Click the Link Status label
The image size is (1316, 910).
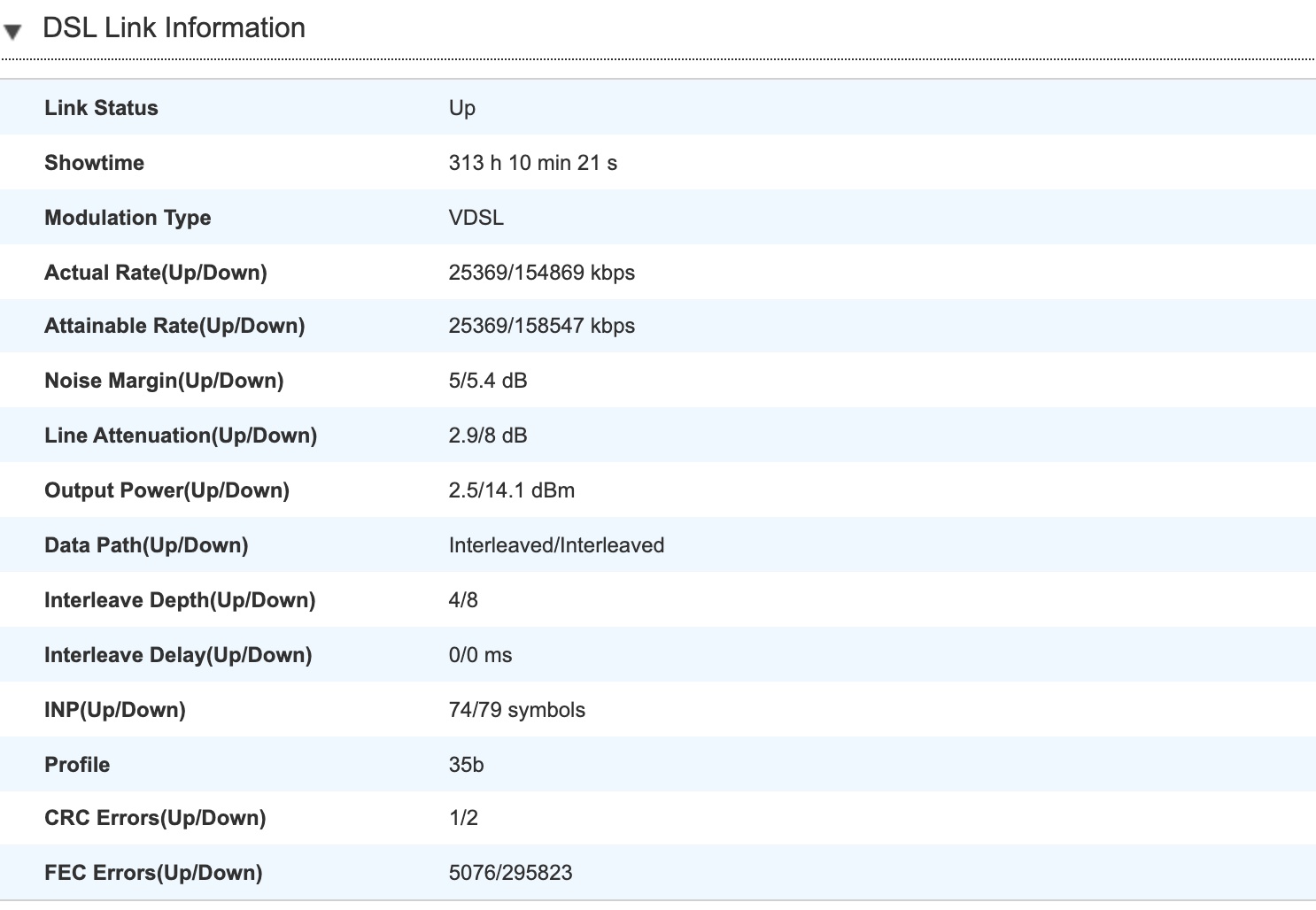pos(101,108)
